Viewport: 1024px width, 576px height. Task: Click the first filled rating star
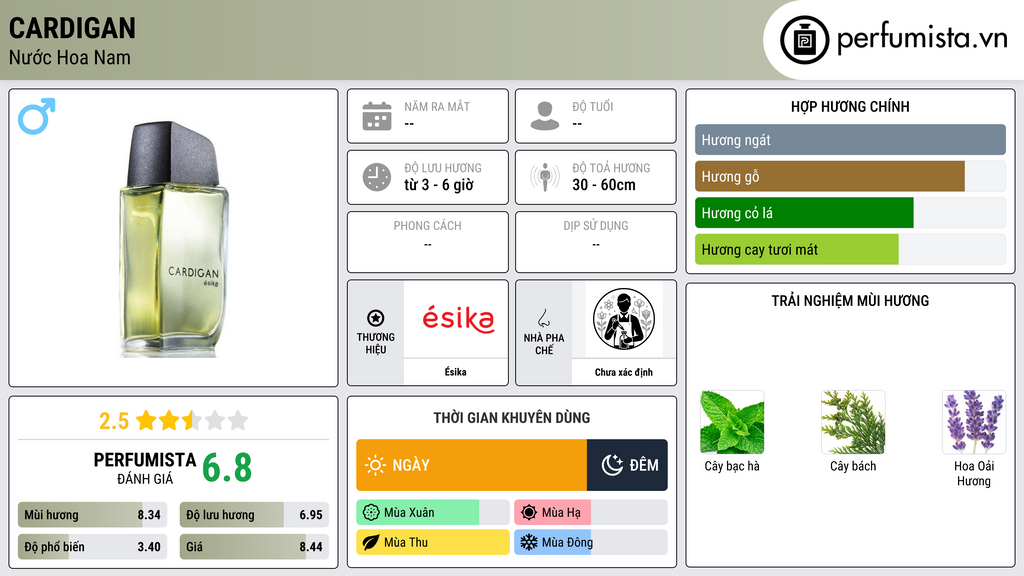coord(146,420)
